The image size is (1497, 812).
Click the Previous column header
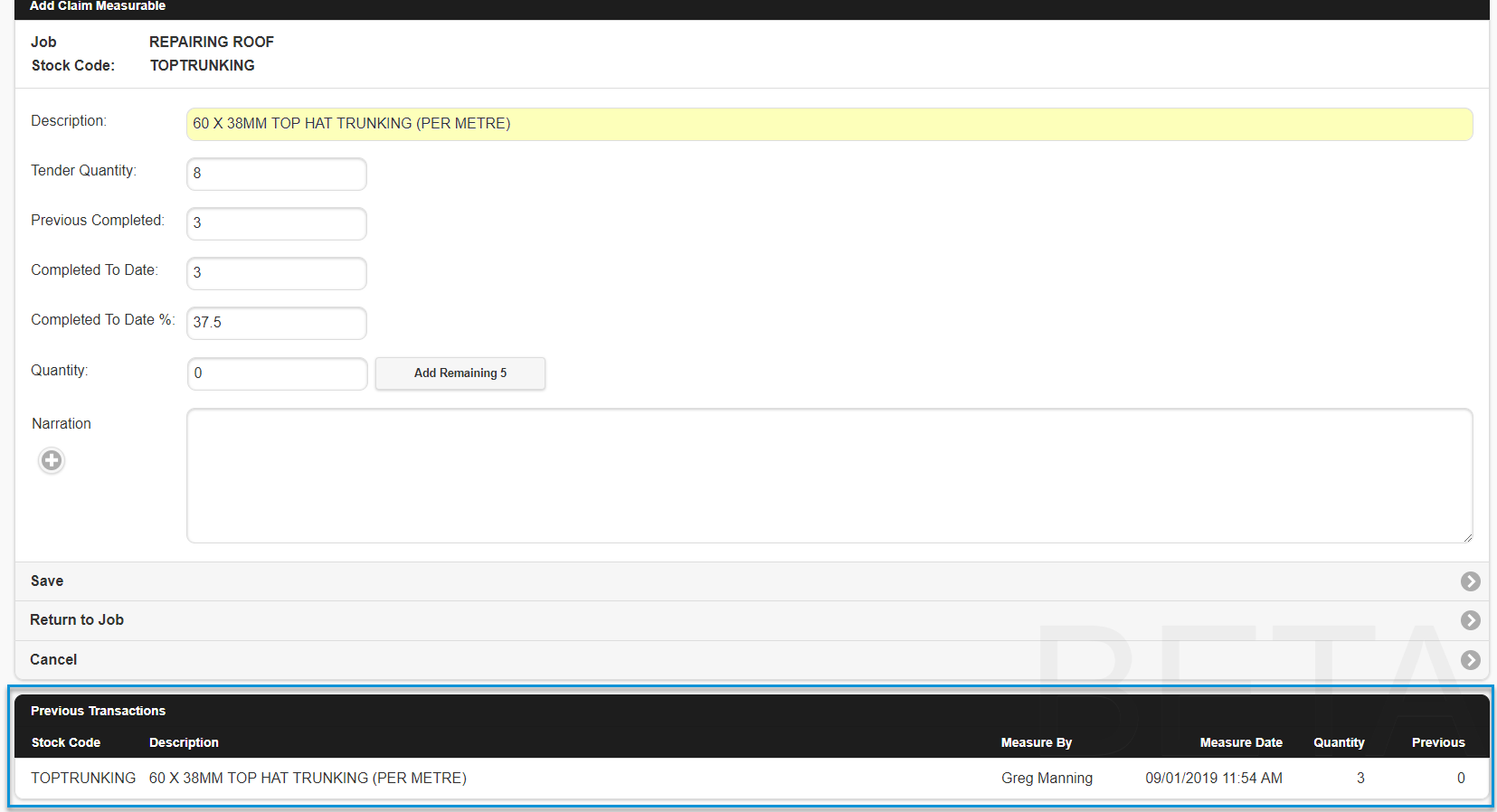point(1438,742)
